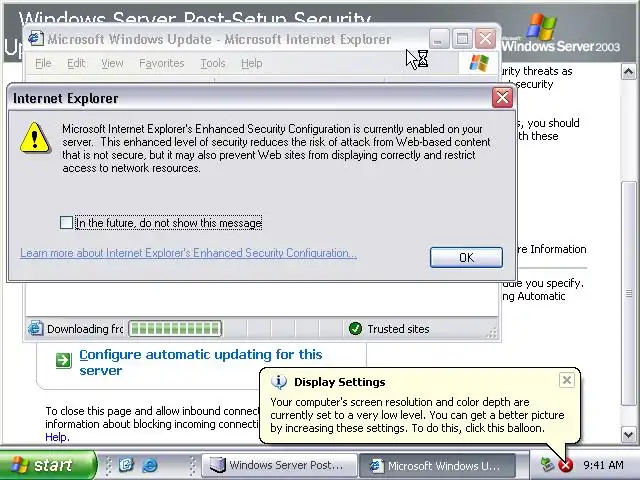Close the Microsoft Windows Update browser window

click(485, 39)
